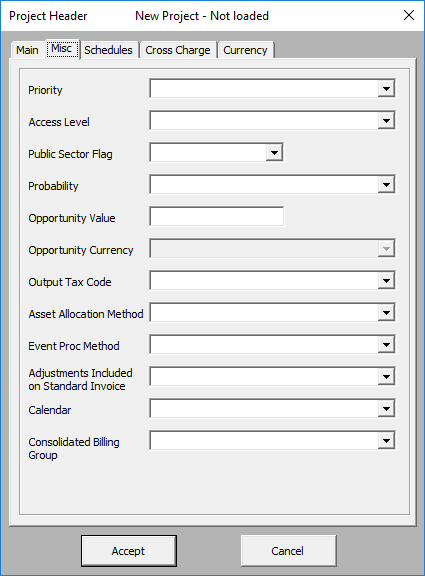The height and width of the screenshot is (576, 425).
Task: Open the Output Tax Code dropdown
Action: [x=386, y=281]
